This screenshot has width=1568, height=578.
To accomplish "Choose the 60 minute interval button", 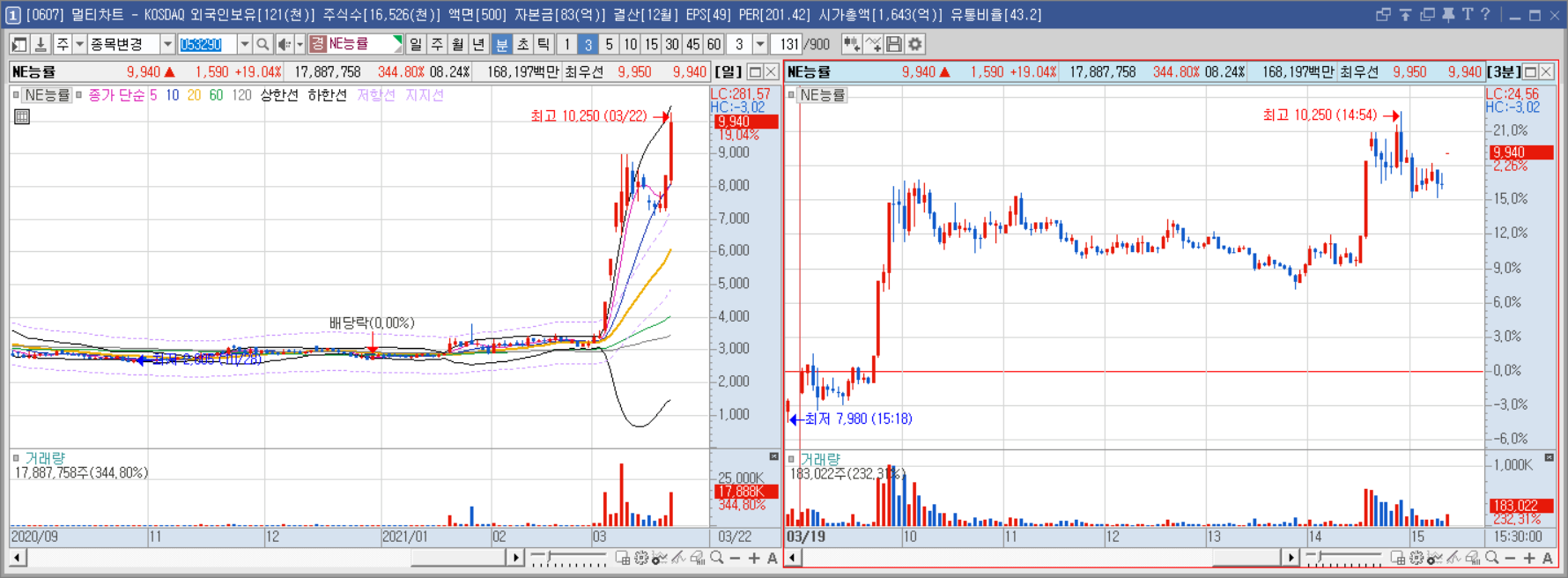I will 714,44.
